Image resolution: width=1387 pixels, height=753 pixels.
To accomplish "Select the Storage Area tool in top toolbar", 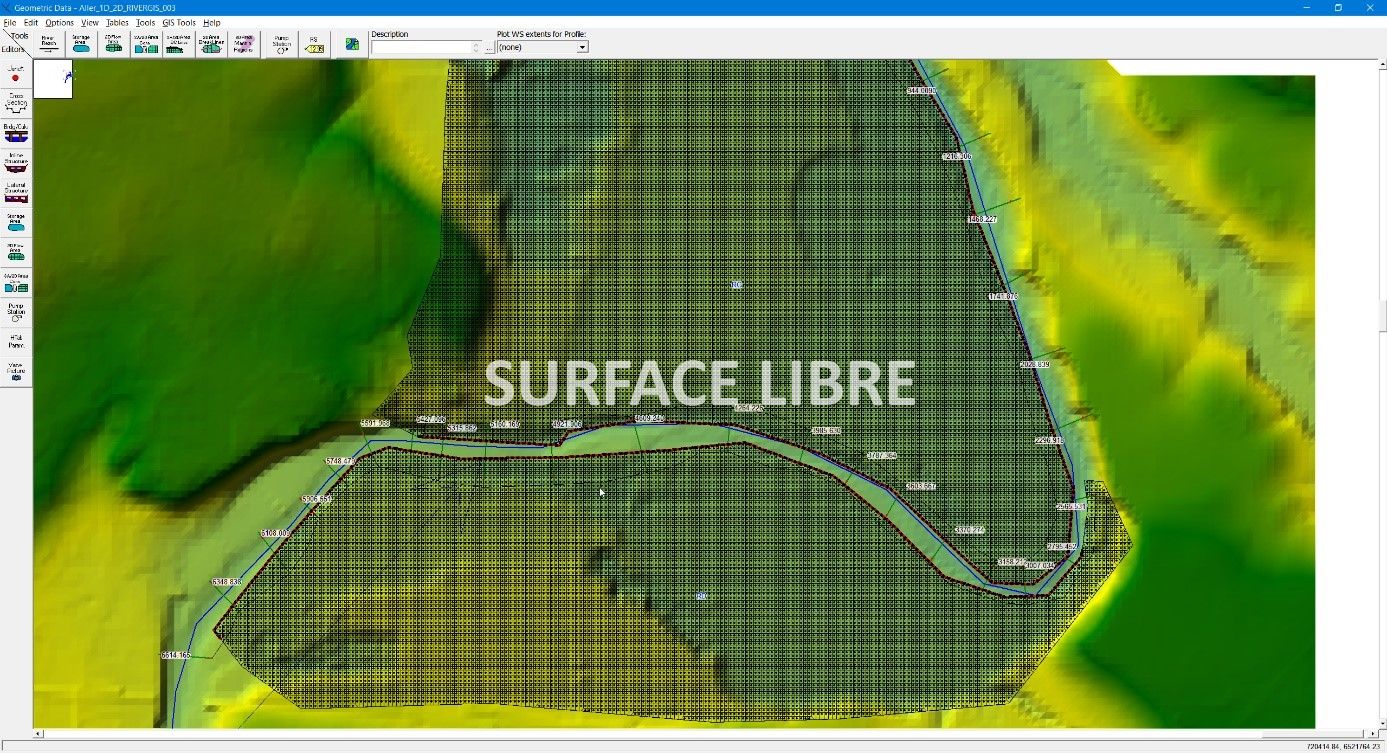I will [x=81, y=44].
